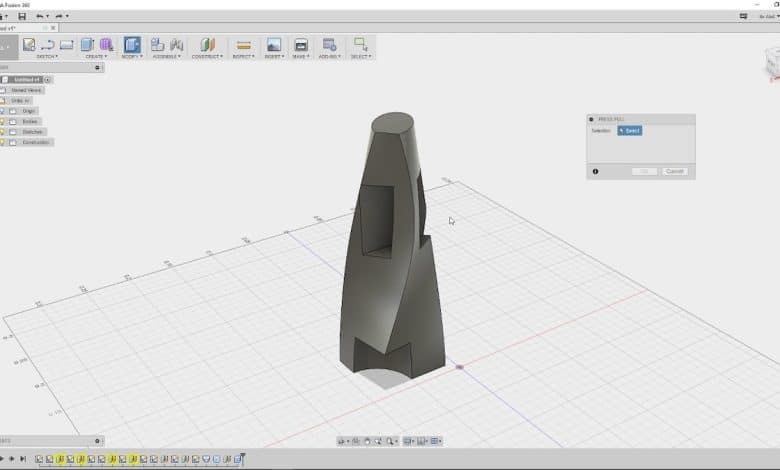Click the Select tool icon
This screenshot has height=470, width=780.
pos(361,45)
